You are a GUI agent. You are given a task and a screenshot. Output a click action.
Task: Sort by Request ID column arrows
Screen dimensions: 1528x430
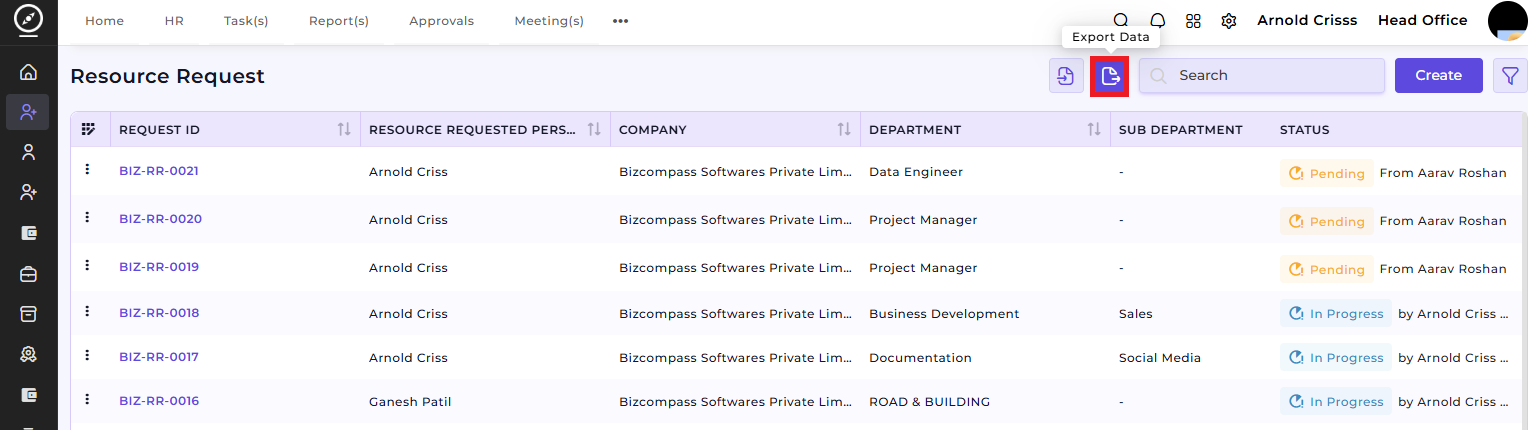click(344, 129)
